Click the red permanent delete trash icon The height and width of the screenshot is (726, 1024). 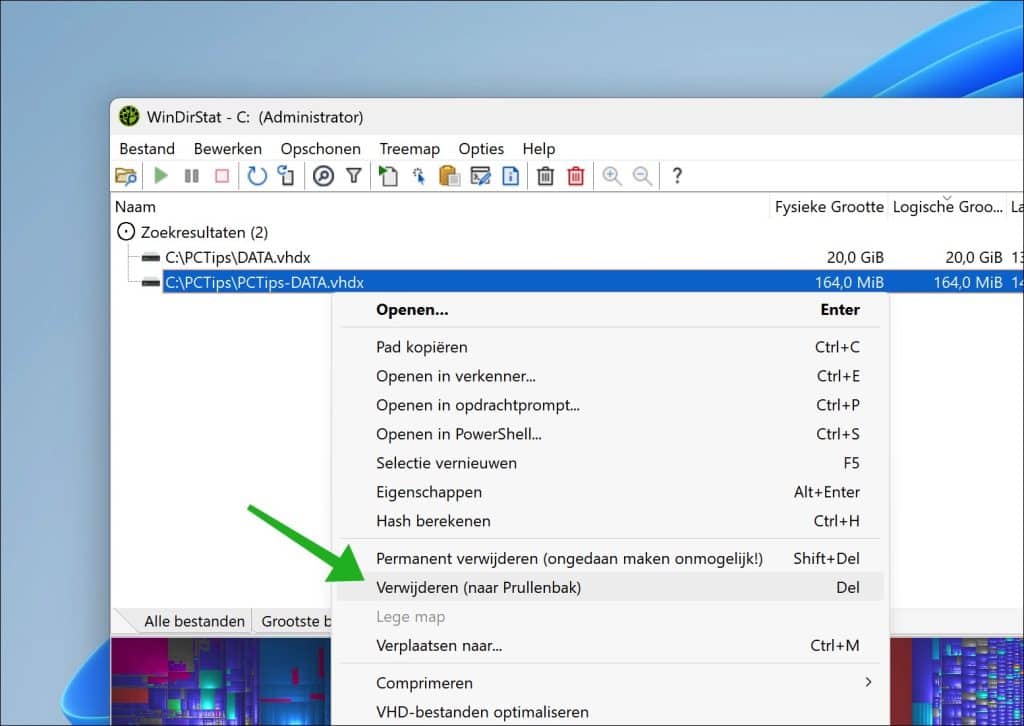576,176
